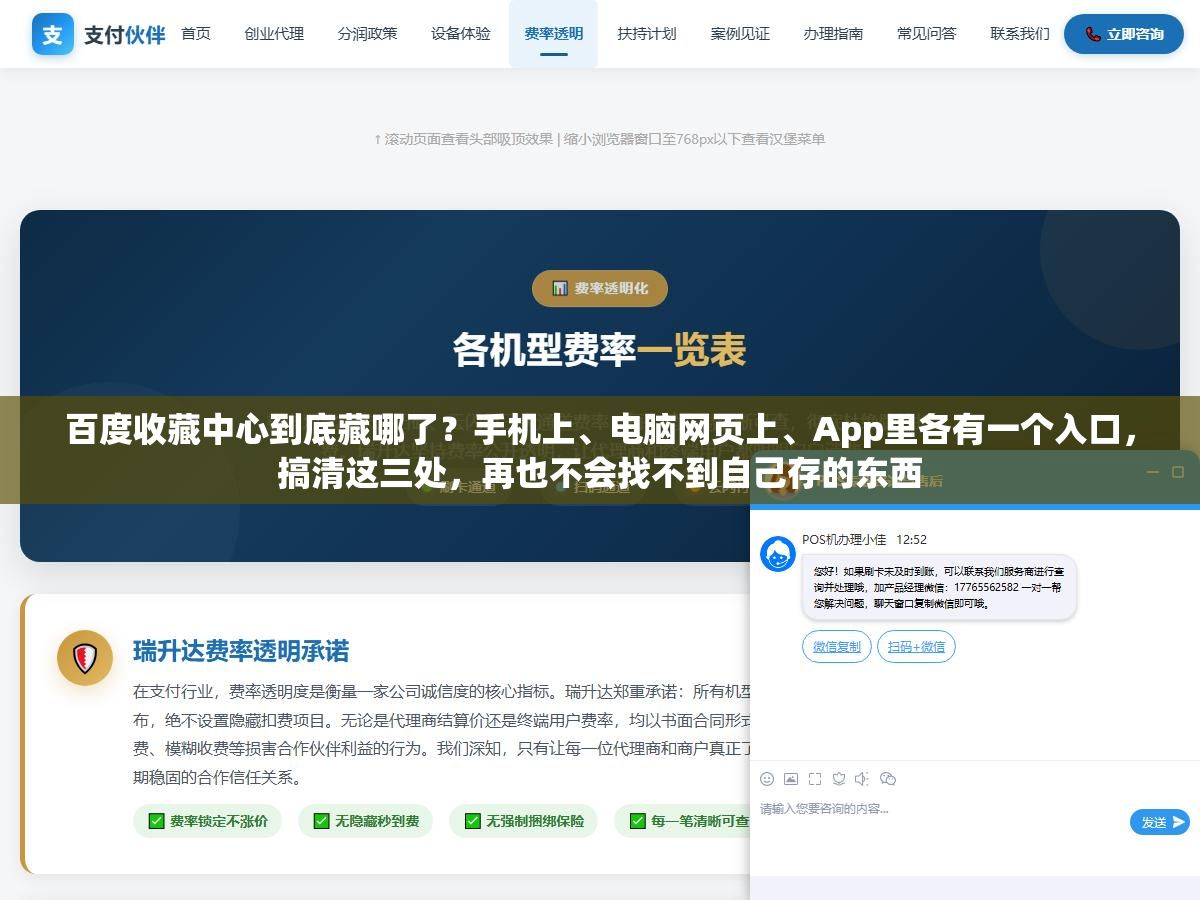Click the 每一笔清晰可查 check badge
Viewport: 1200px width, 900px height.
click(x=684, y=821)
